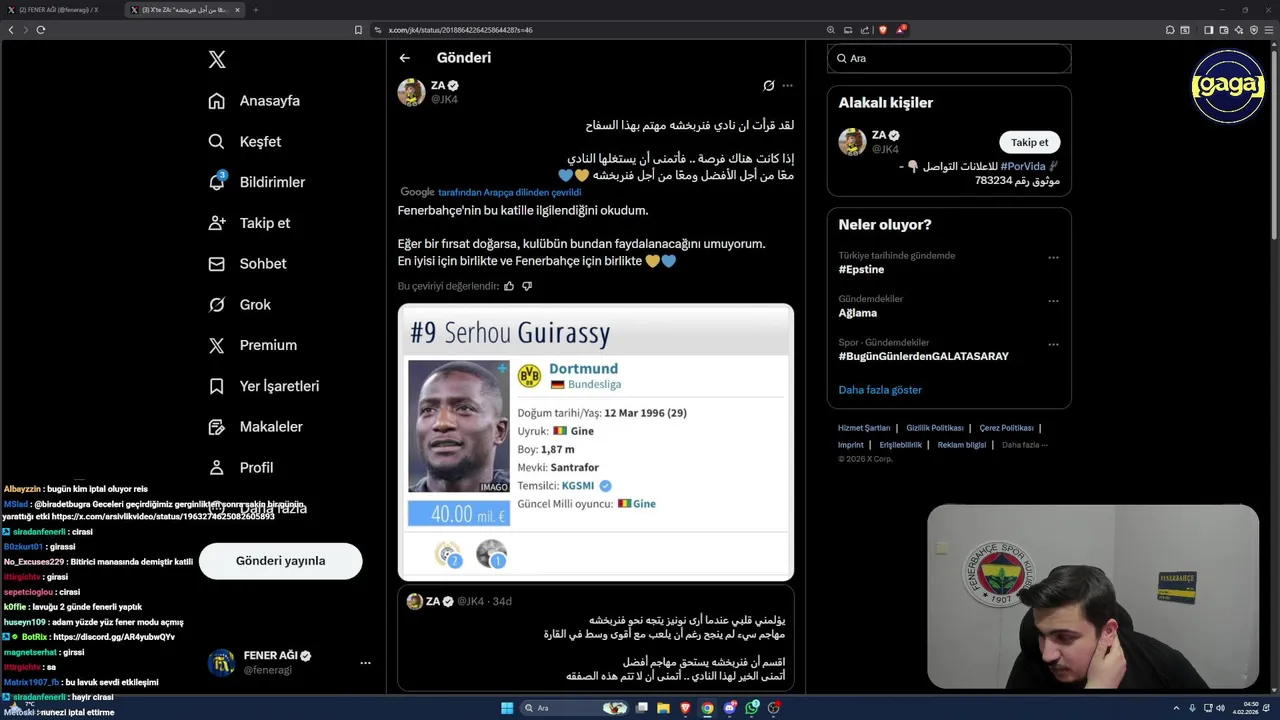Open Brave Wallet icon

[x=1223, y=30]
